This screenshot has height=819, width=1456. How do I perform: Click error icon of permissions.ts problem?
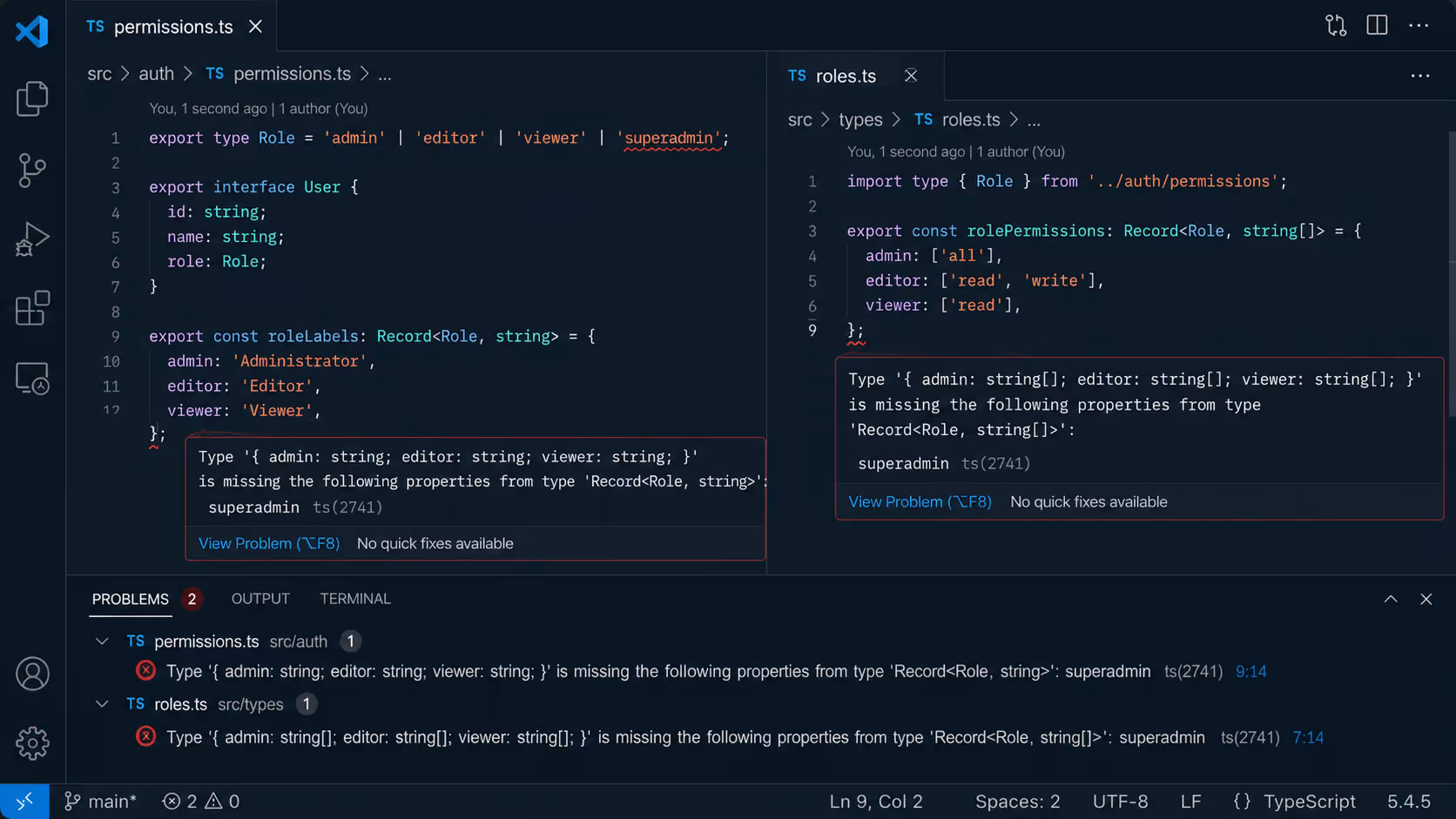(x=145, y=670)
